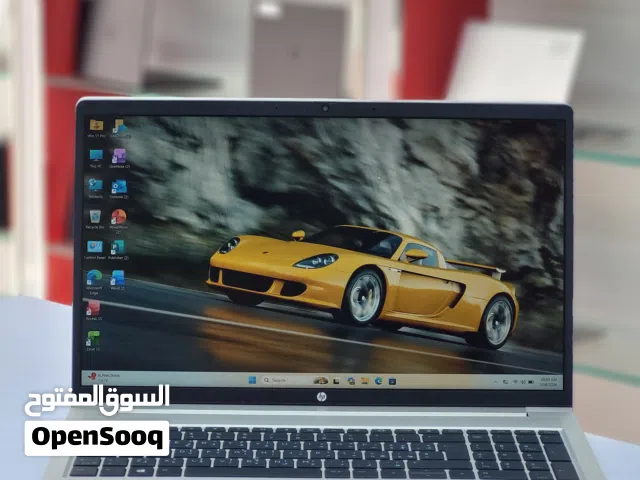The image size is (640, 480).
Task: Open the Copilot icon on taskbar
Action: [x=351, y=381]
